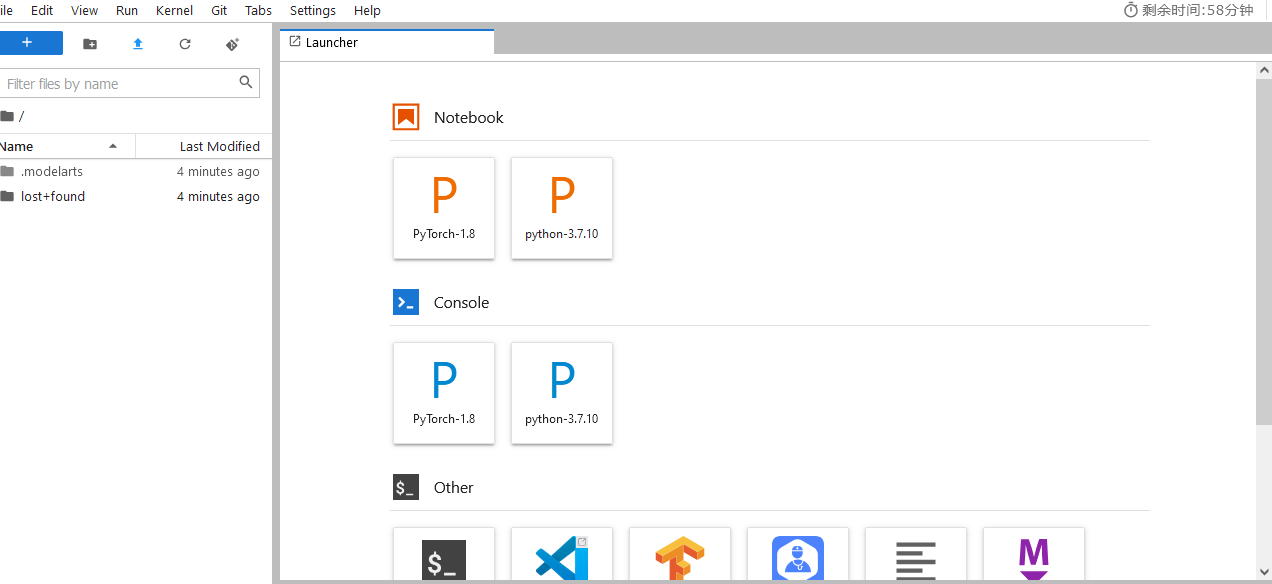
Task: Click the 剩余时间:58分钟 label
Action: [1198, 10]
